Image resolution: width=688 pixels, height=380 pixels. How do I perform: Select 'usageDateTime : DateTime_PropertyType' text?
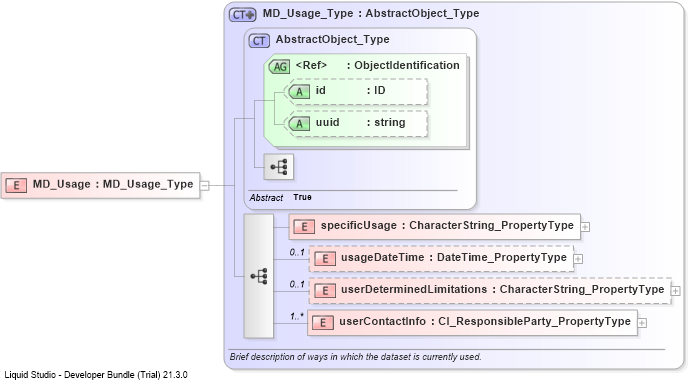coord(454,258)
